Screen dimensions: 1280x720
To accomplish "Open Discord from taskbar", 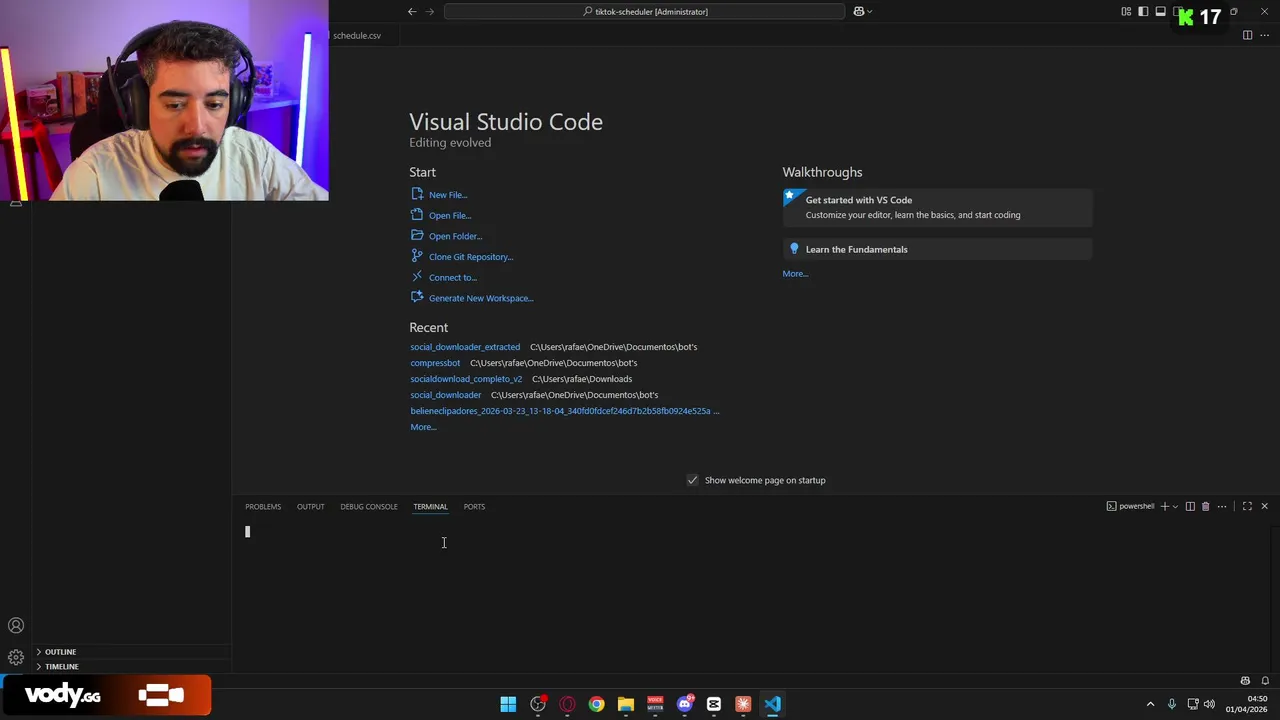I will (685, 704).
